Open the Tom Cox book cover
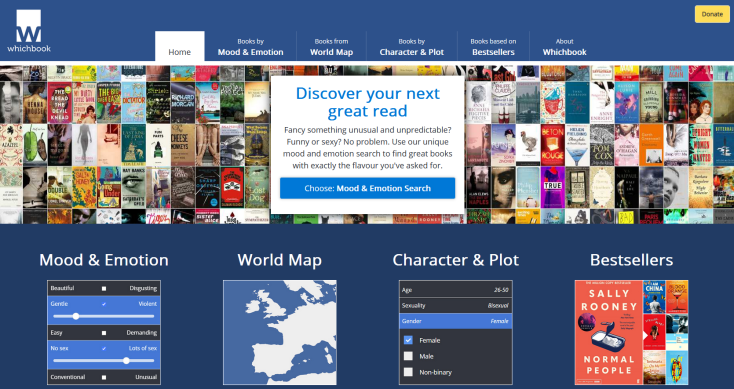The height and width of the screenshot is (389, 734). tap(602, 145)
